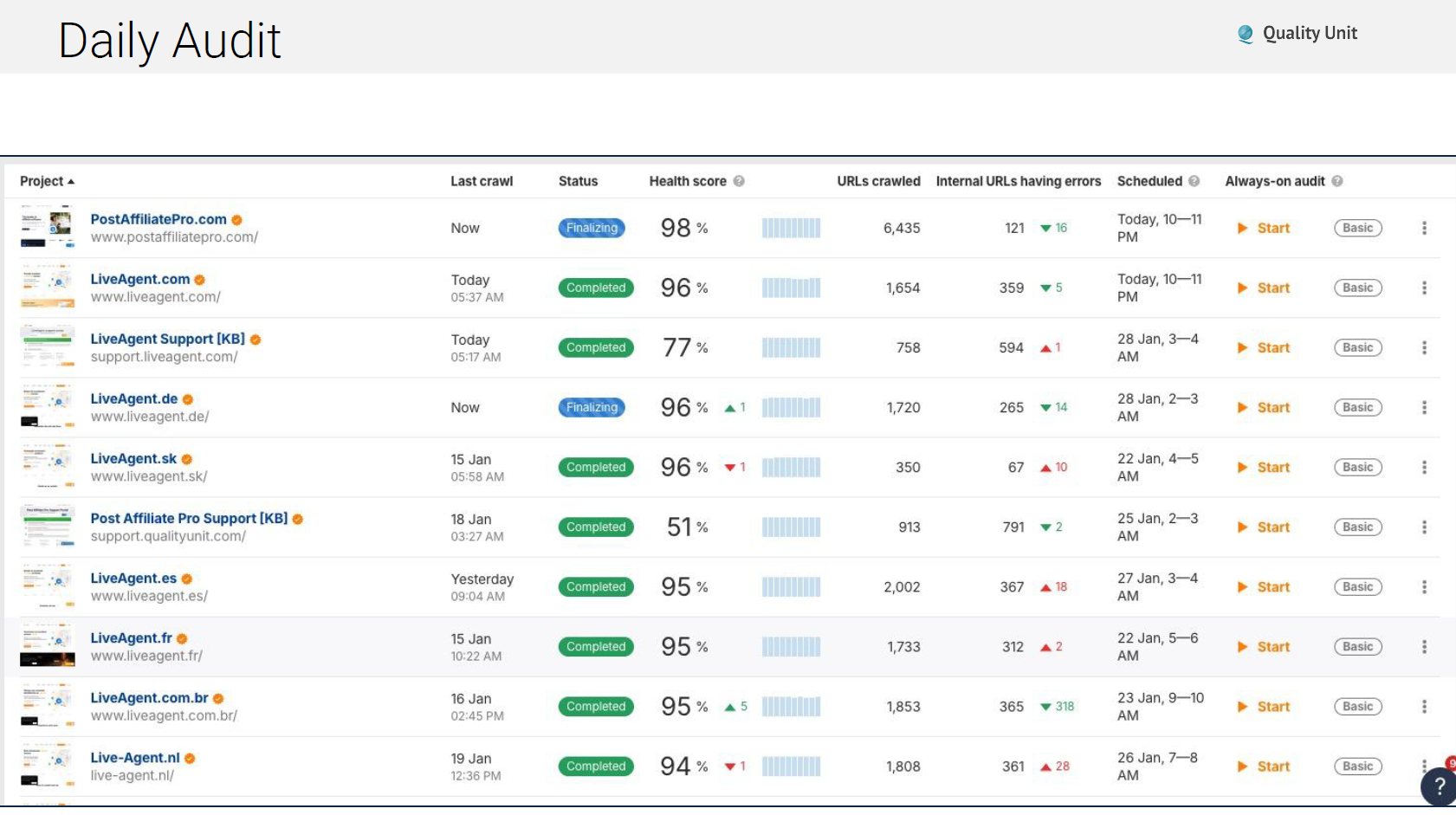Screen dimensions: 1456x815
Task: Open the kebab menu for LiveAgent.com row
Action: tap(1424, 288)
